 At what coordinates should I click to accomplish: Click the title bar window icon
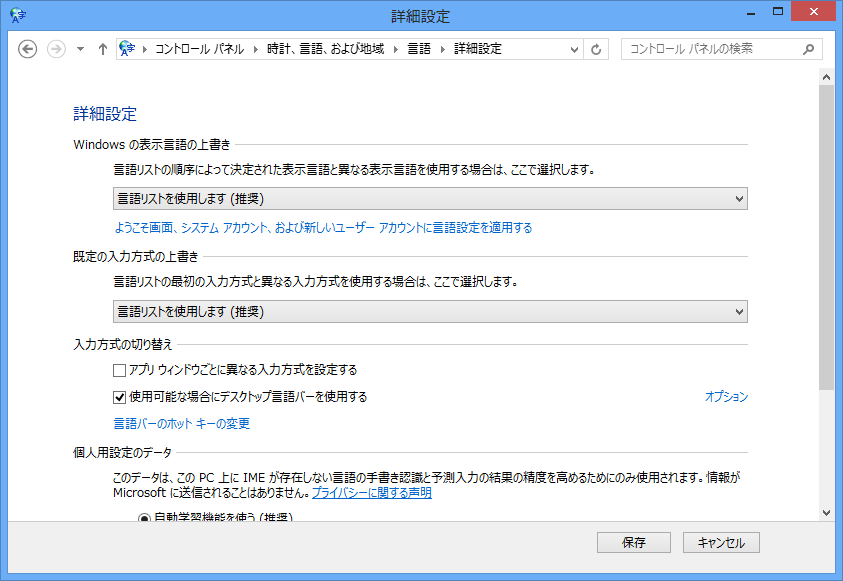click(17, 15)
